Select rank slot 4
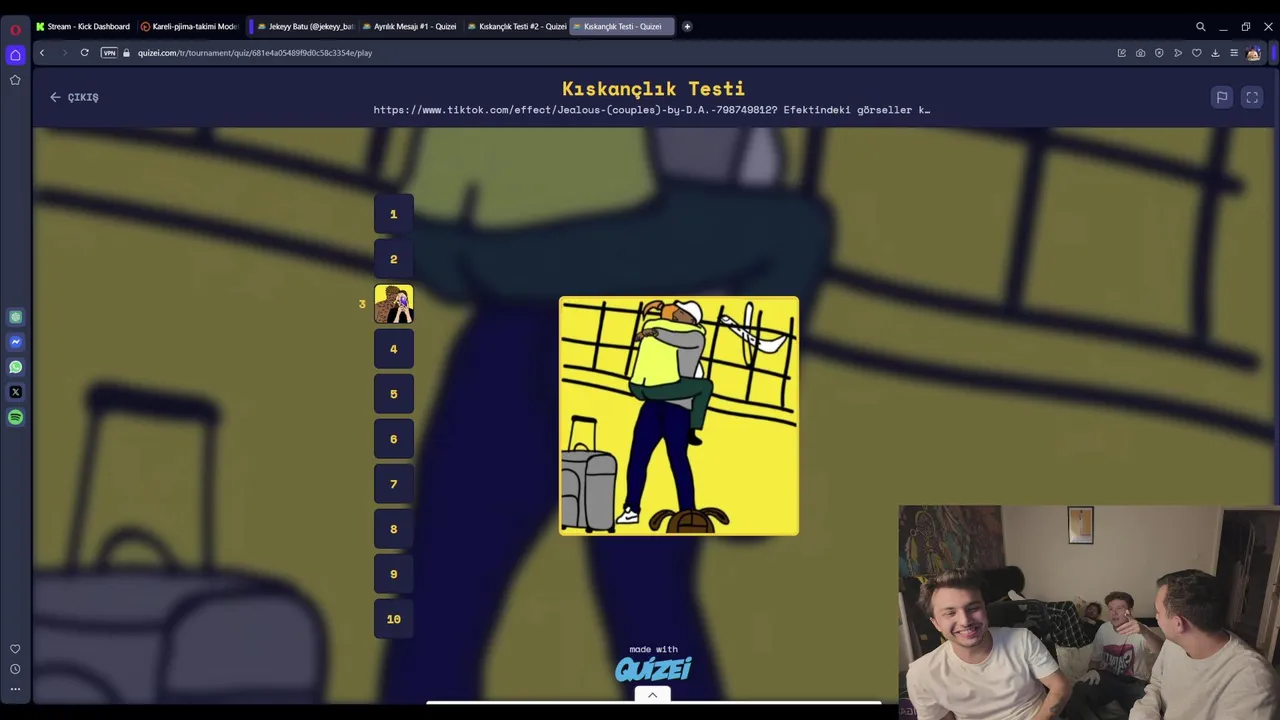This screenshot has width=1280, height=720. (394, 349)
